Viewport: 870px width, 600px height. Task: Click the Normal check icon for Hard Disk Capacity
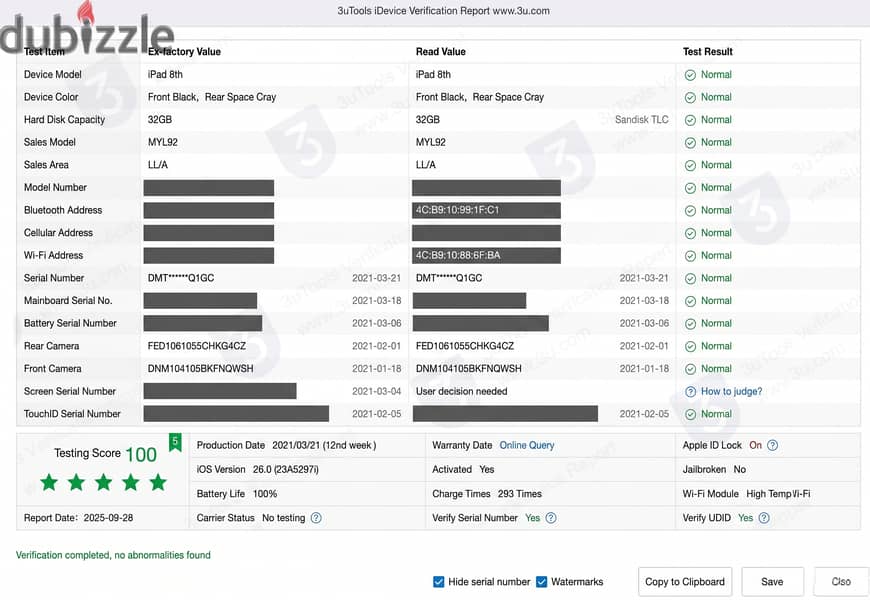coord(690,120)
